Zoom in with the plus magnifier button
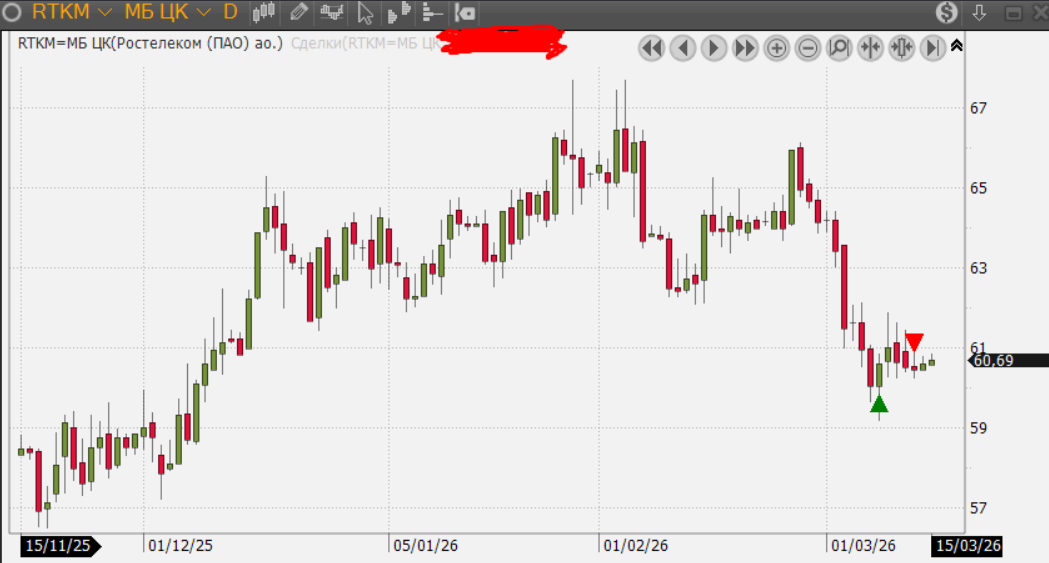Screen dimensions: 1049x563 pyautogui.click(x=777, y=47)
